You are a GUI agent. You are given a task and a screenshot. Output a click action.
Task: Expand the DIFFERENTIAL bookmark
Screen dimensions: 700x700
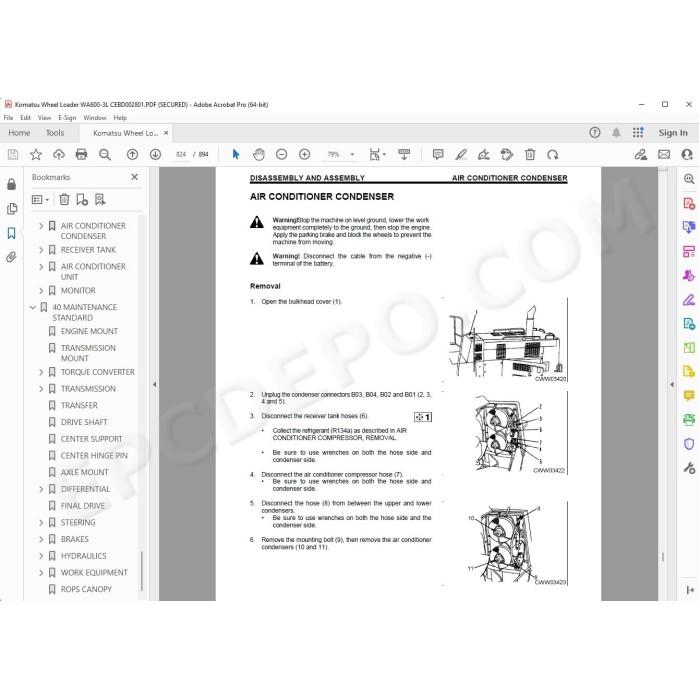click(41, 489)
